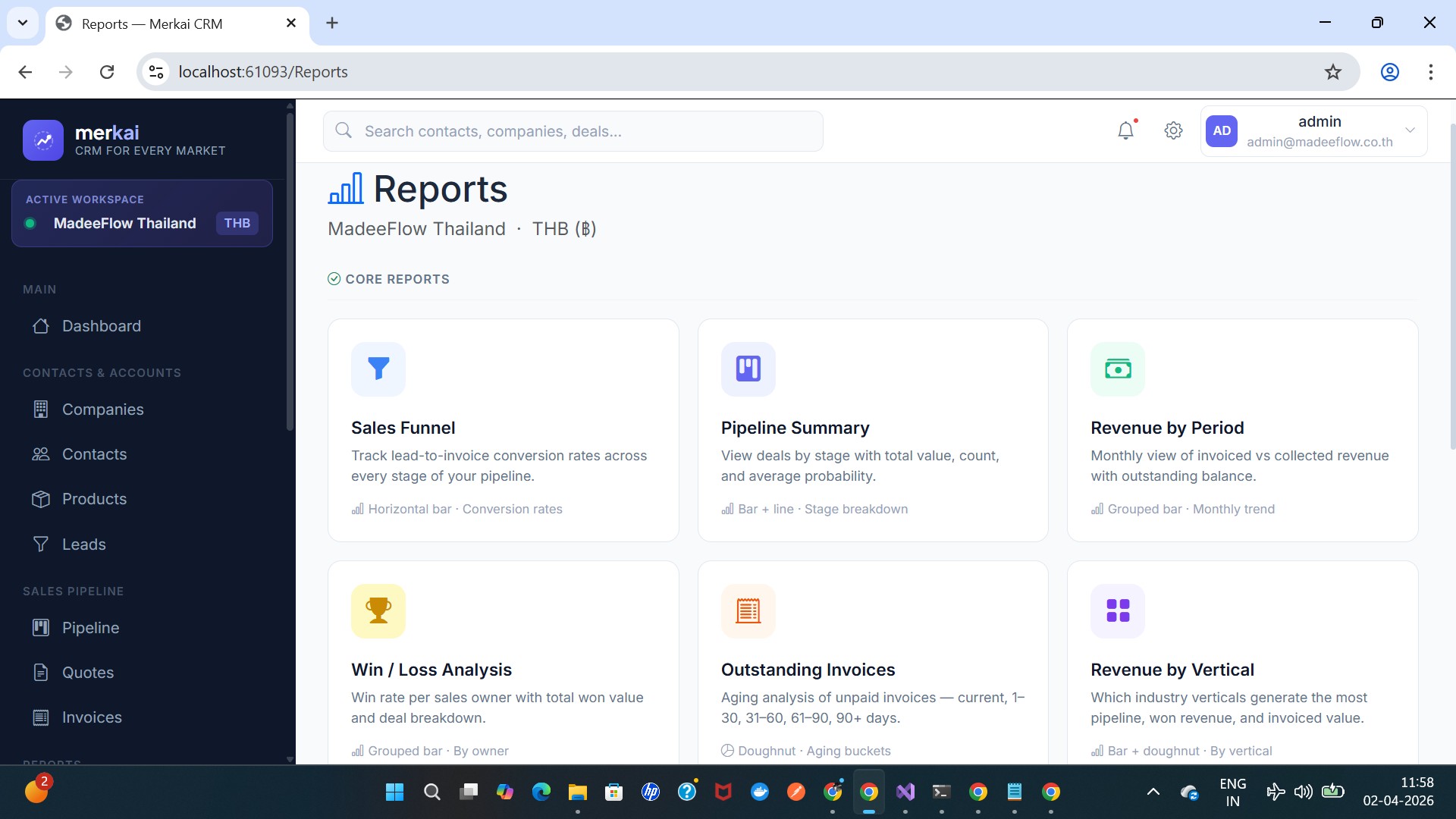Viewport: 1456px width, 819px height.
Task: Open the Win / Loss Analysis report title
Action: (431, 670)
